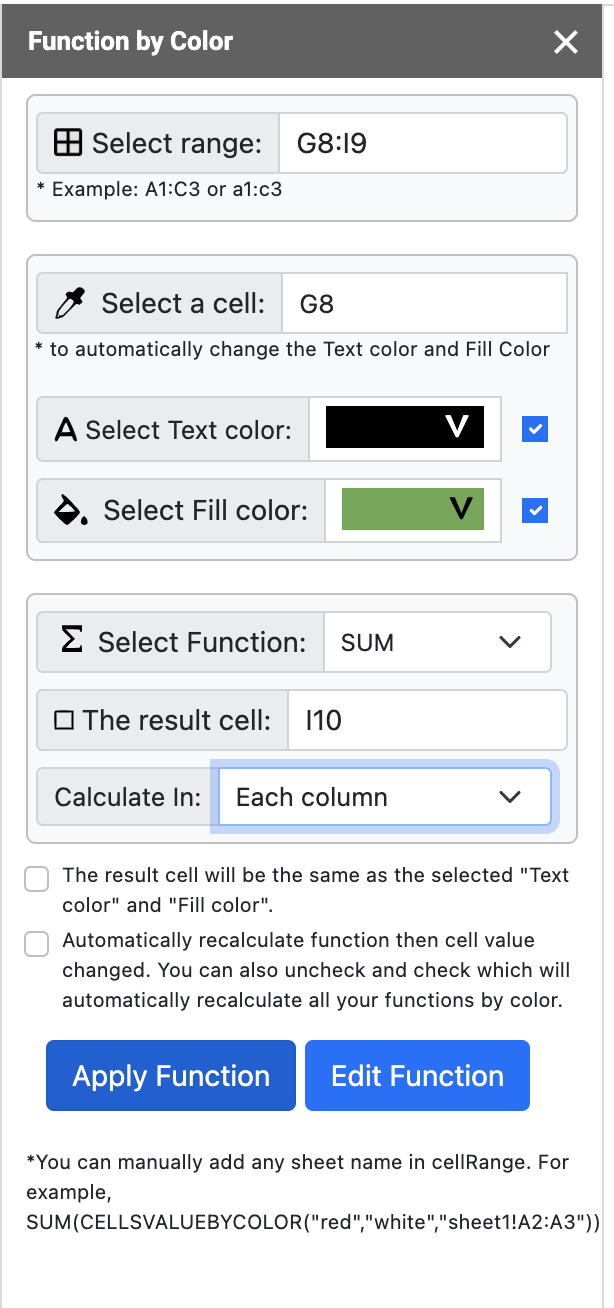614x1308 pixels.
Task: Uncheck the blue checkbox beside text color
Action: (x=535, y=428)
